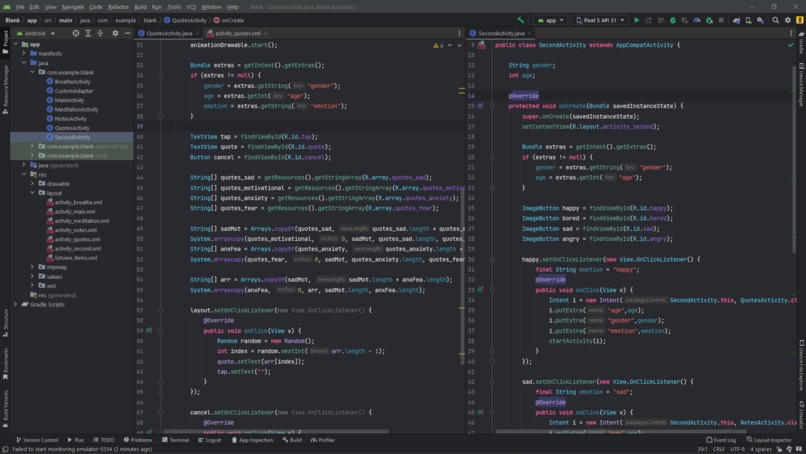
Task: Open the Android project view dropdown
Action: [x=36, y=33]
